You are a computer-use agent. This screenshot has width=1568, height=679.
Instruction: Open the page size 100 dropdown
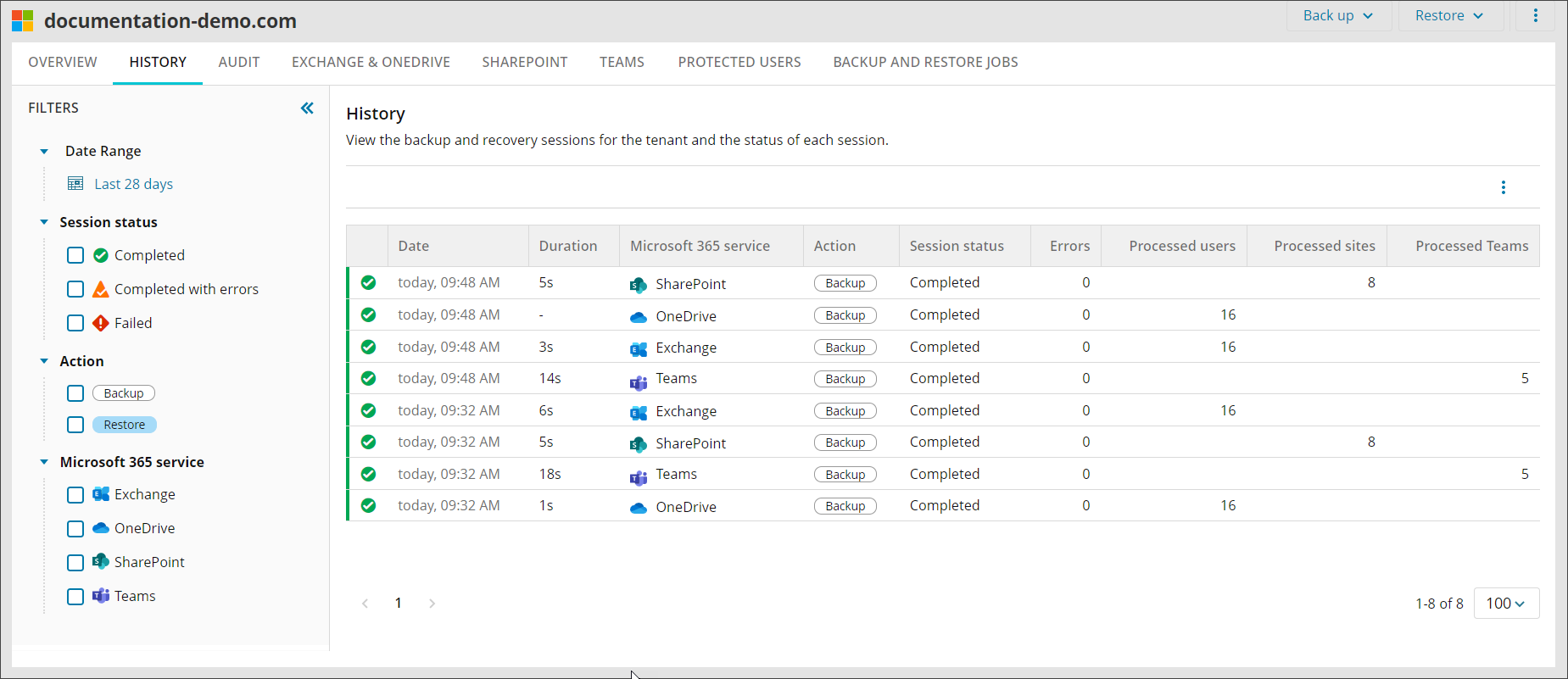(x=1505, y=604)
